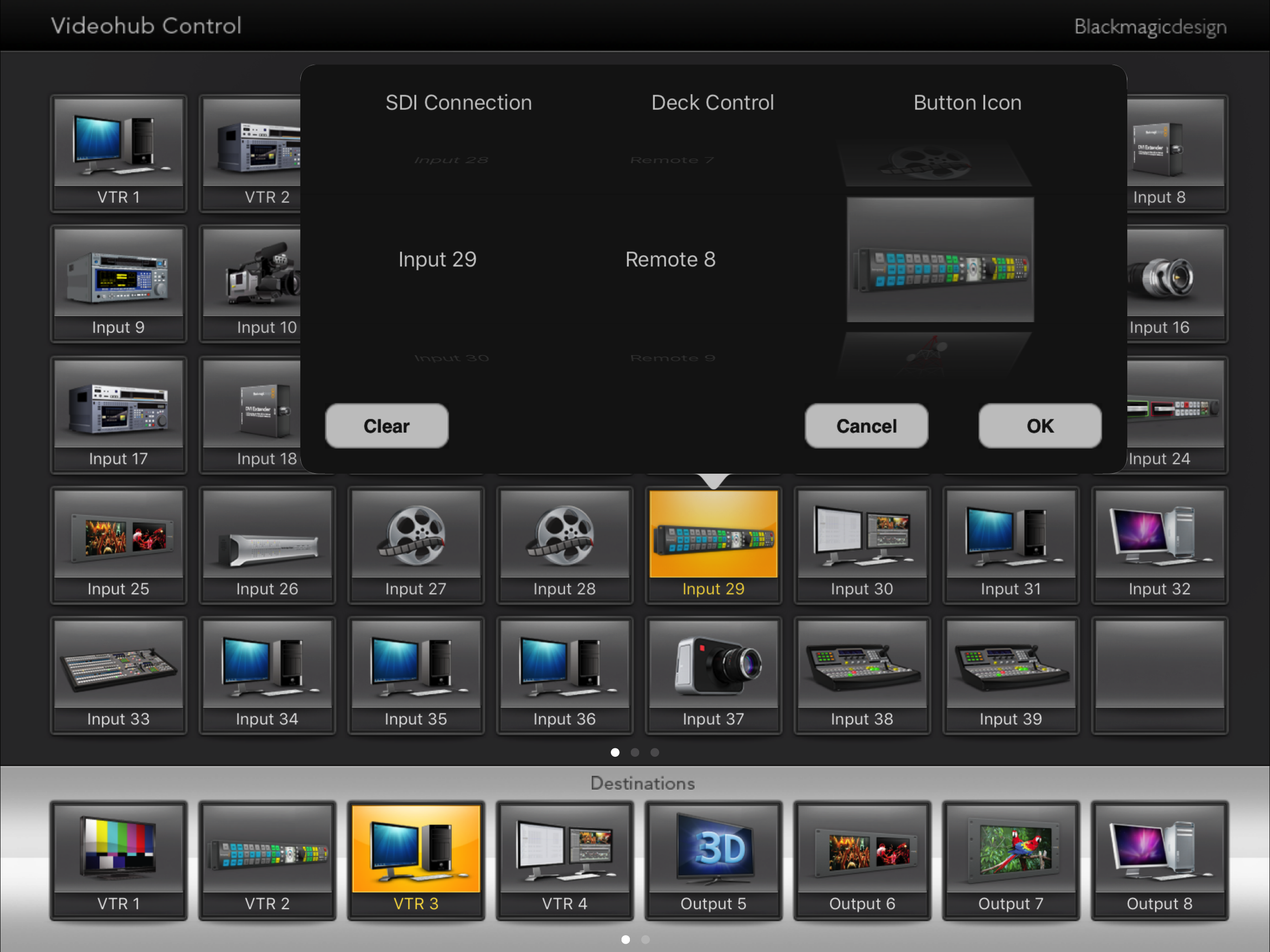Select VTR 1 color bars destination

pos(118,861)
